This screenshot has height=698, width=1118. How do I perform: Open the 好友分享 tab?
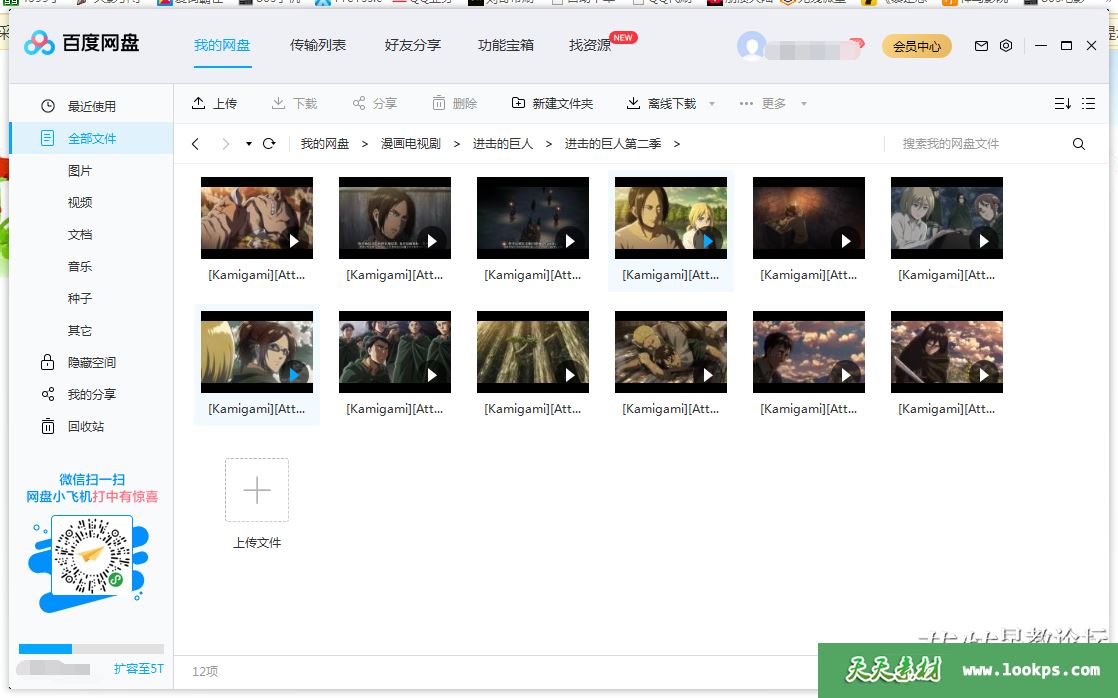pos(412,45)
